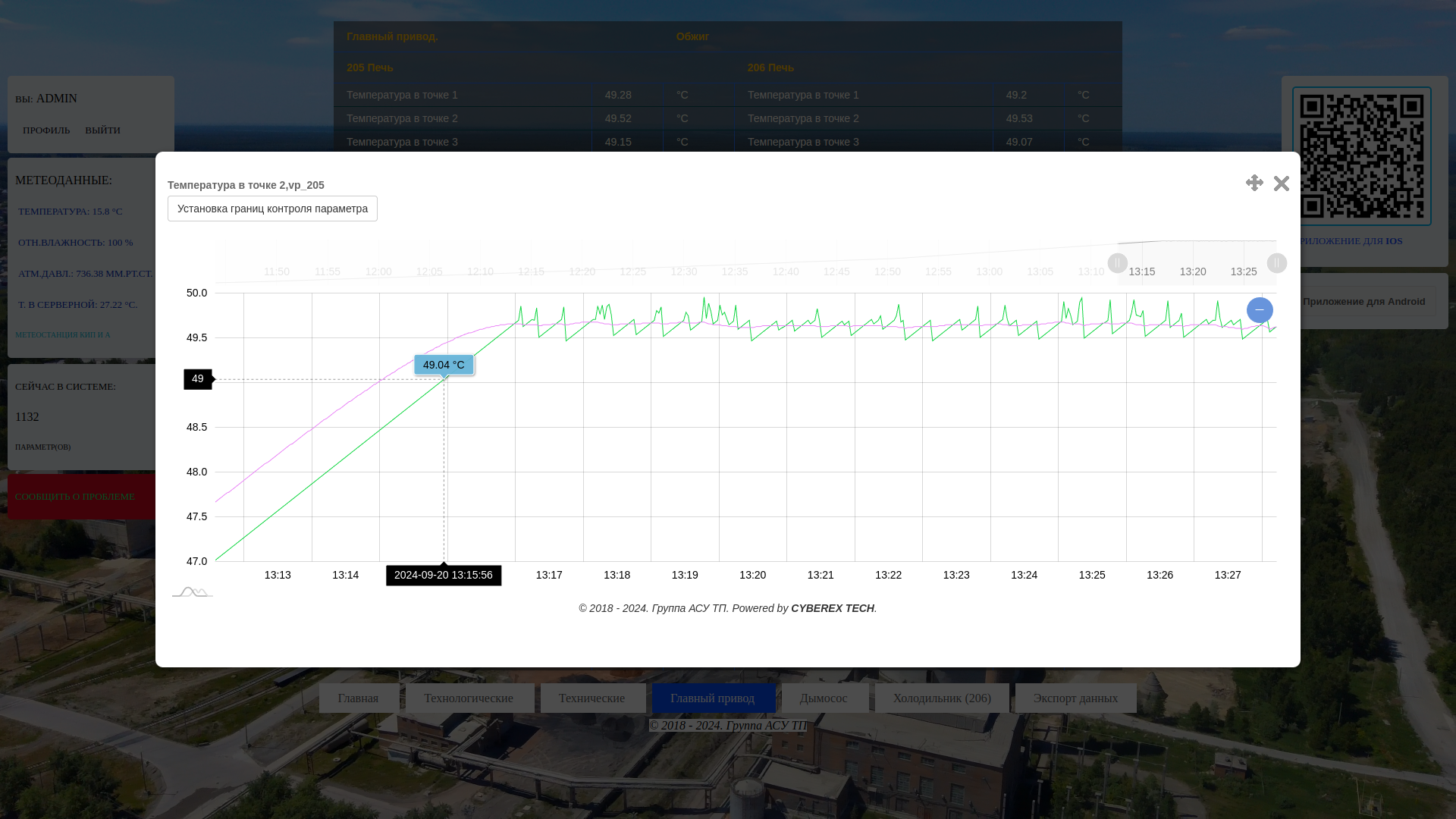Click Температура в точке 1 under 205 Печь
The image size is (1456, 819).
click(402, 95)
